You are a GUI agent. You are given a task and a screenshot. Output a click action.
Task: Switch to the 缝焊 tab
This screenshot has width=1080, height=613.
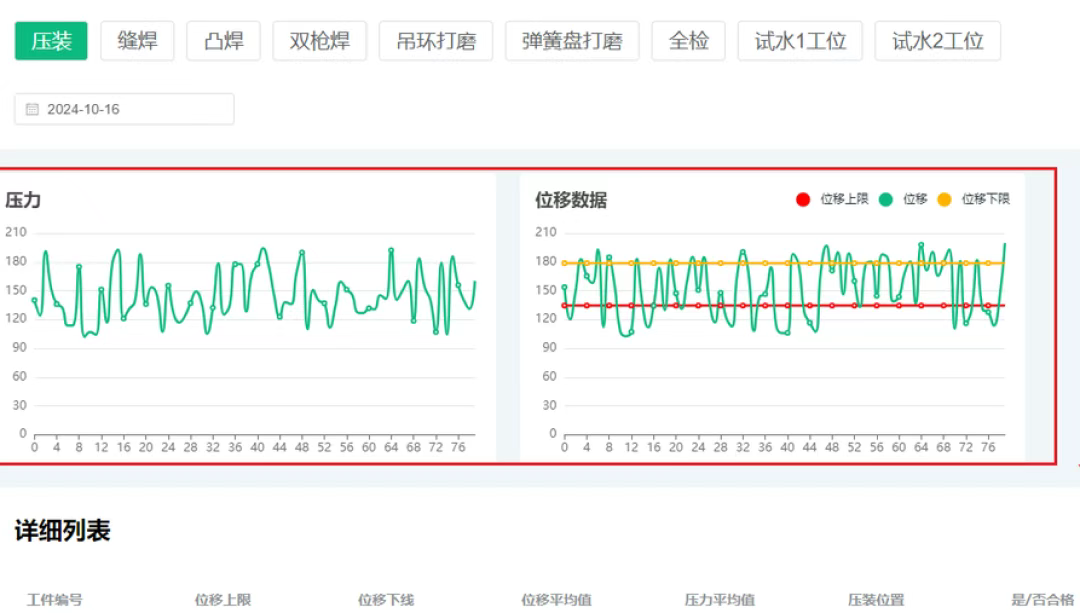tap(137, 41)
